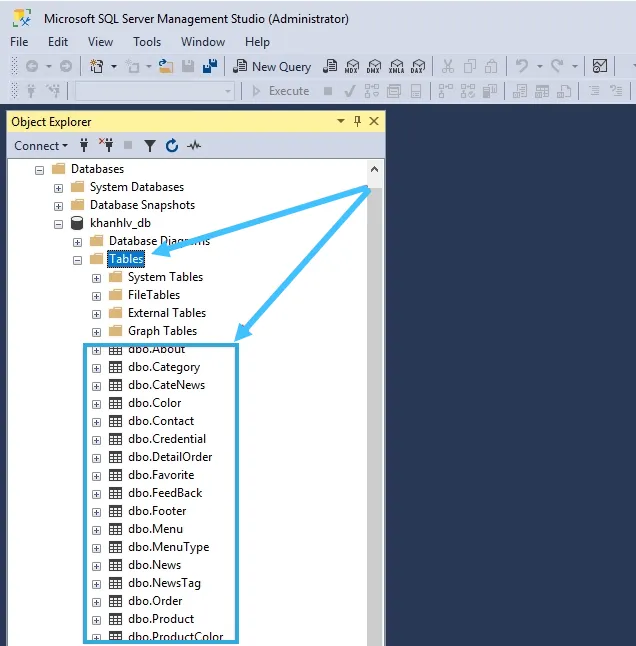Click the Refresh icon in Object Explorer
636x646 pixels.
point(172,145)
